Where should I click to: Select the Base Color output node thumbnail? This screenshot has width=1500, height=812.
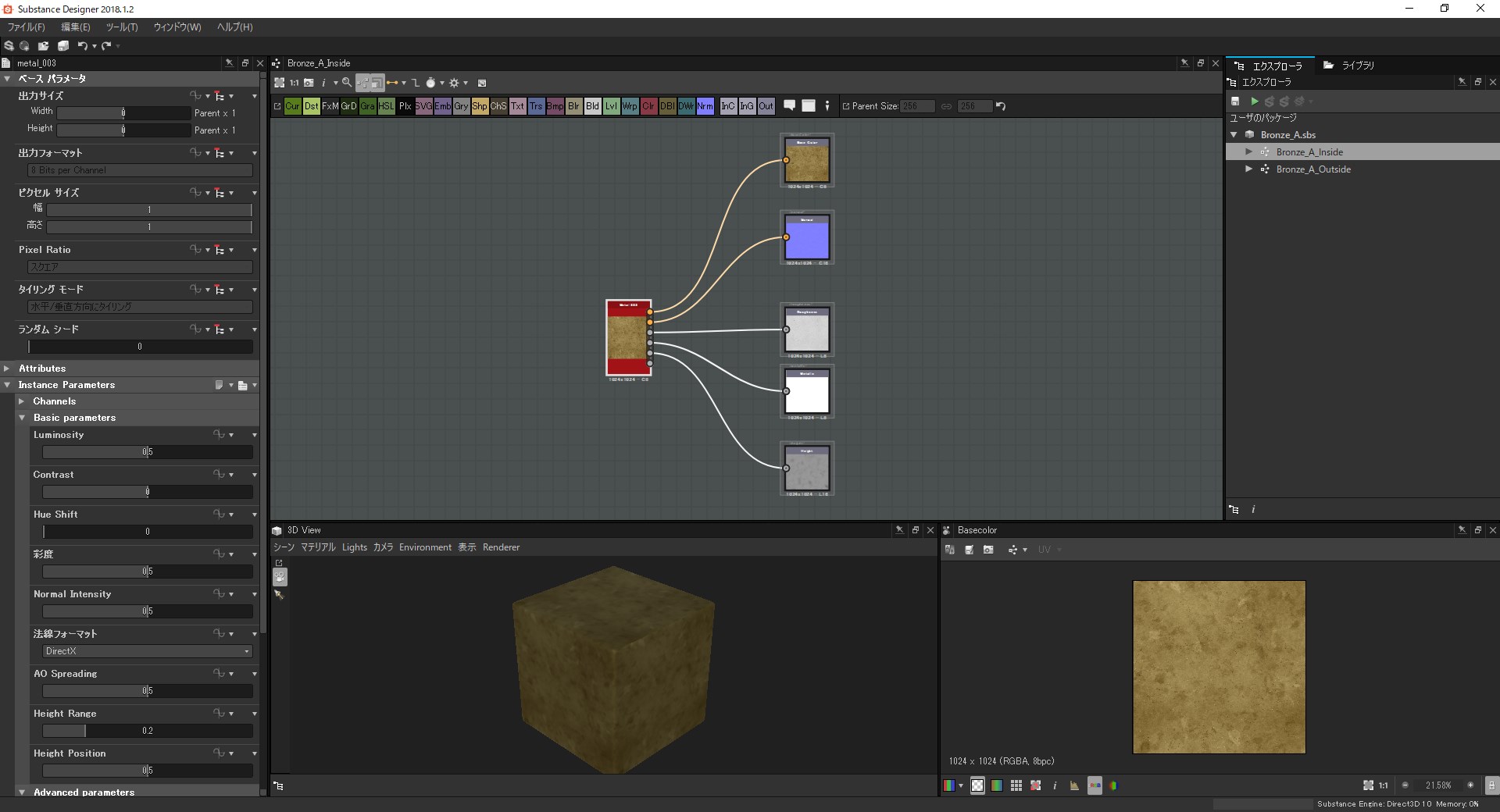coord(807,160)
